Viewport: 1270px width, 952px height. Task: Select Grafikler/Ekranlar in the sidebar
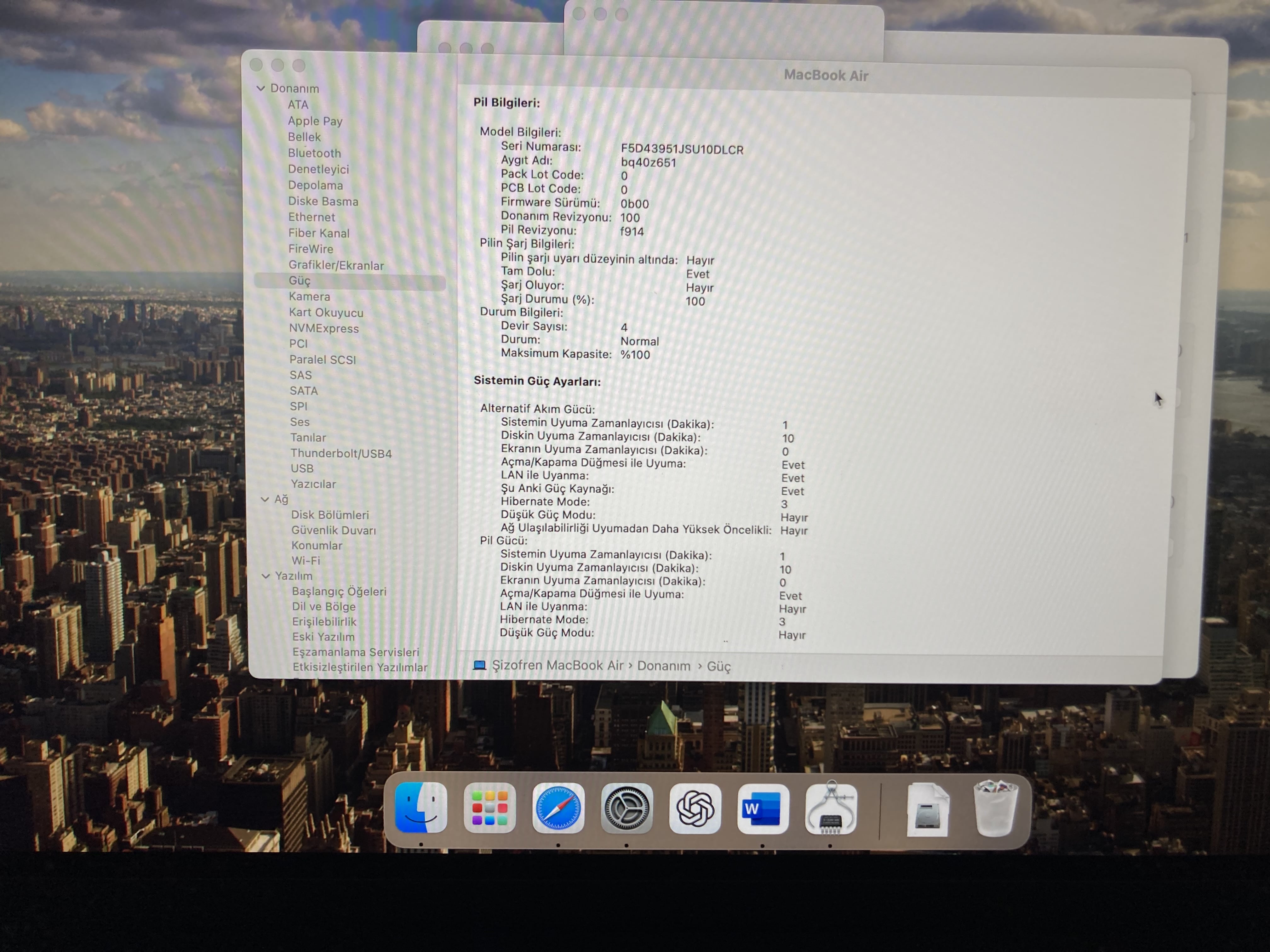pos(336,265)
